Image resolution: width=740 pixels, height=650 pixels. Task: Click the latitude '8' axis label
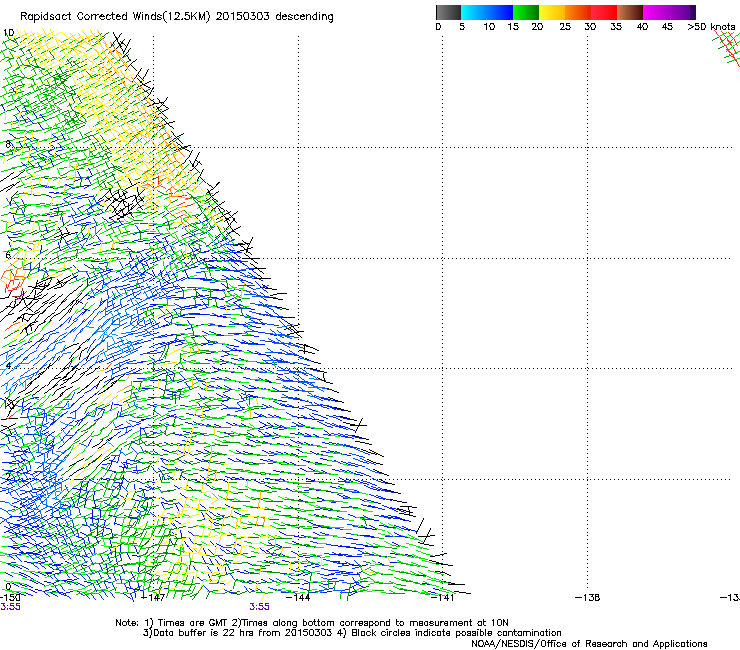[x=8, y=144]
